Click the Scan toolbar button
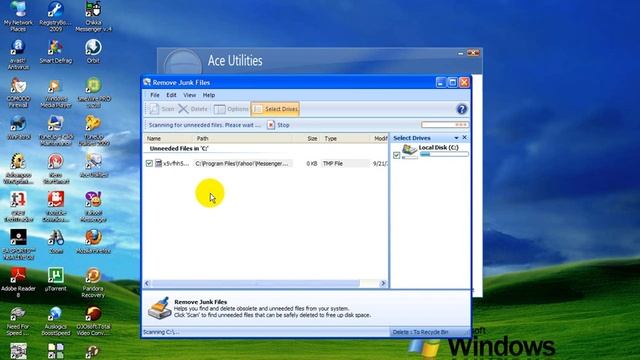The image size is (640, 360). 162,109
